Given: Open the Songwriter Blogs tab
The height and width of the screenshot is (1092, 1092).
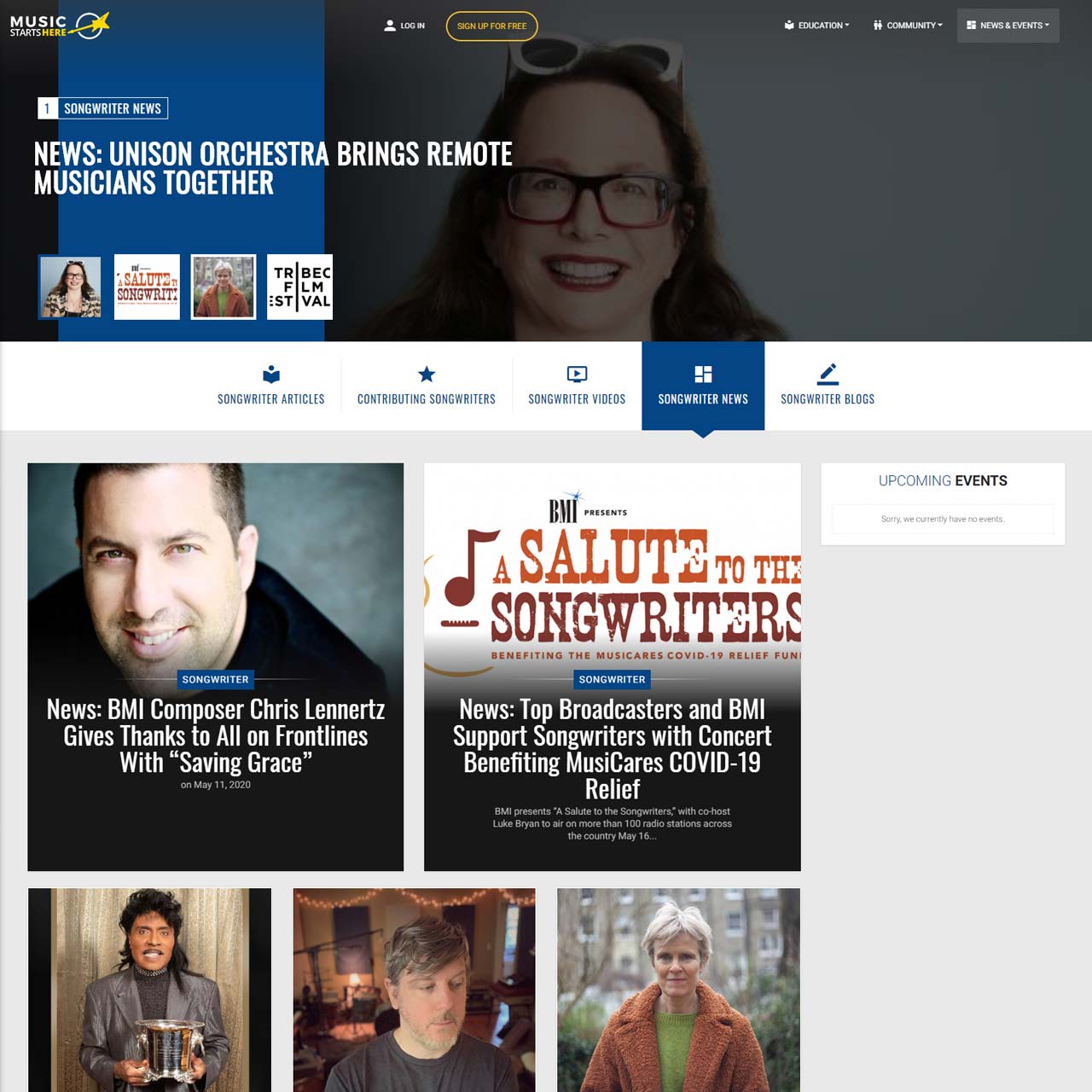Looking at the screenshot, I should pyautogui.click(x=828, y=386).
